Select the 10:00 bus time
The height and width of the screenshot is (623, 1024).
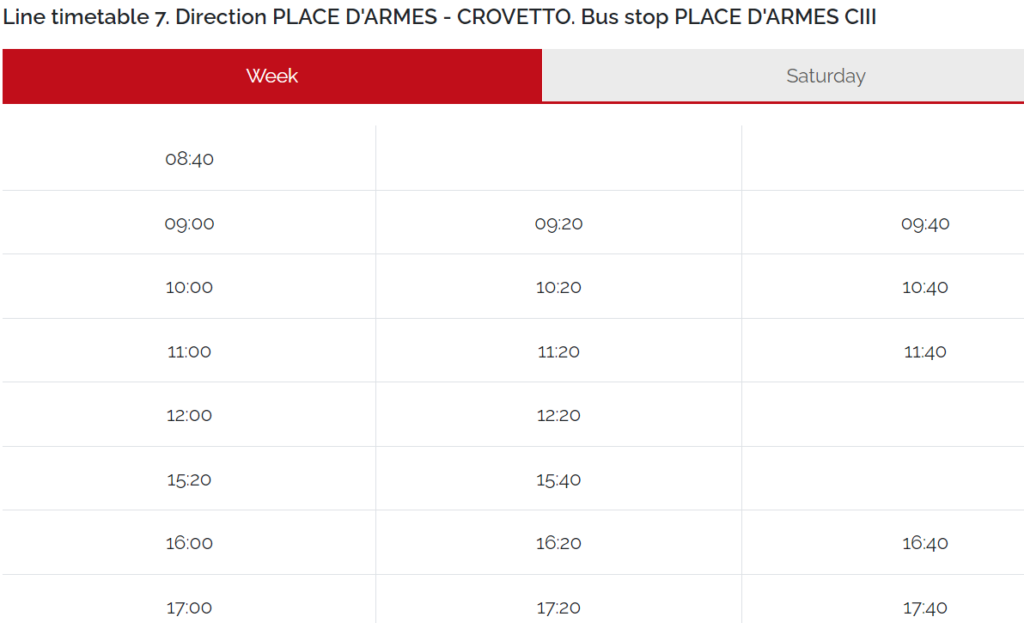click(x=189, y=287)
